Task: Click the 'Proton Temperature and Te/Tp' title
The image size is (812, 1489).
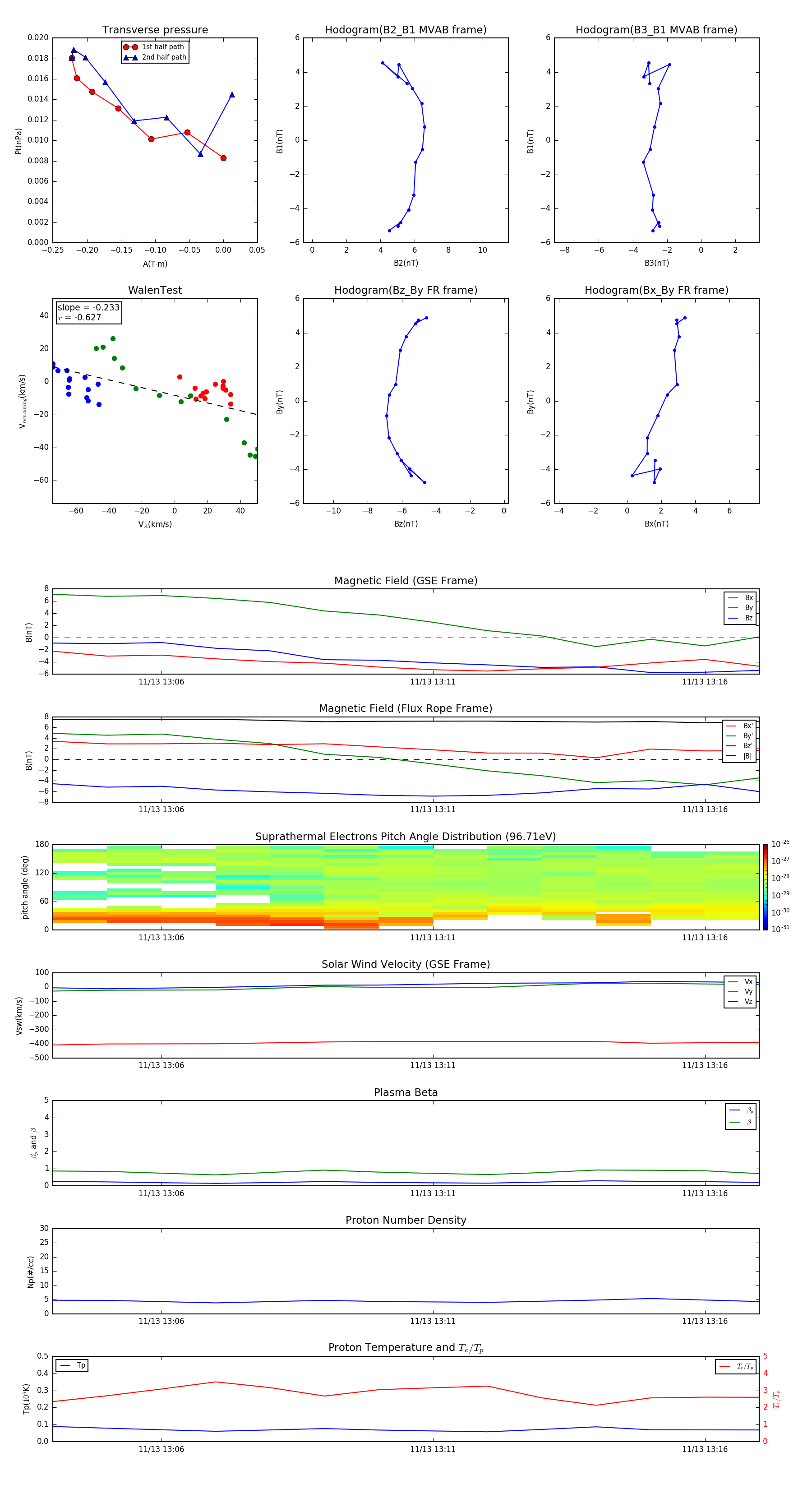Action: (x=406, y=1348)
